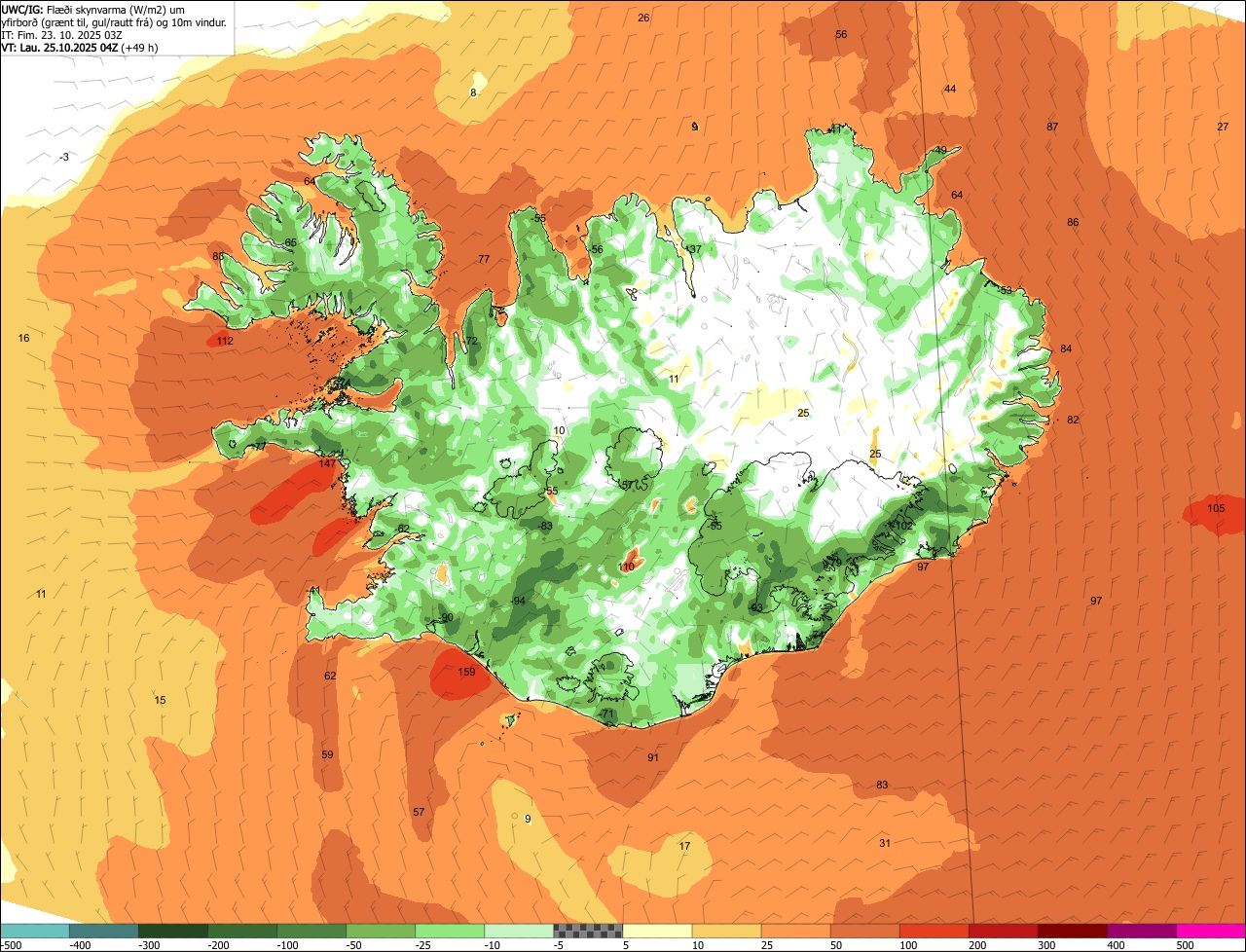Click the map value 82 off the east coast
This screenshot has width=1246, height=952.
1073,420
